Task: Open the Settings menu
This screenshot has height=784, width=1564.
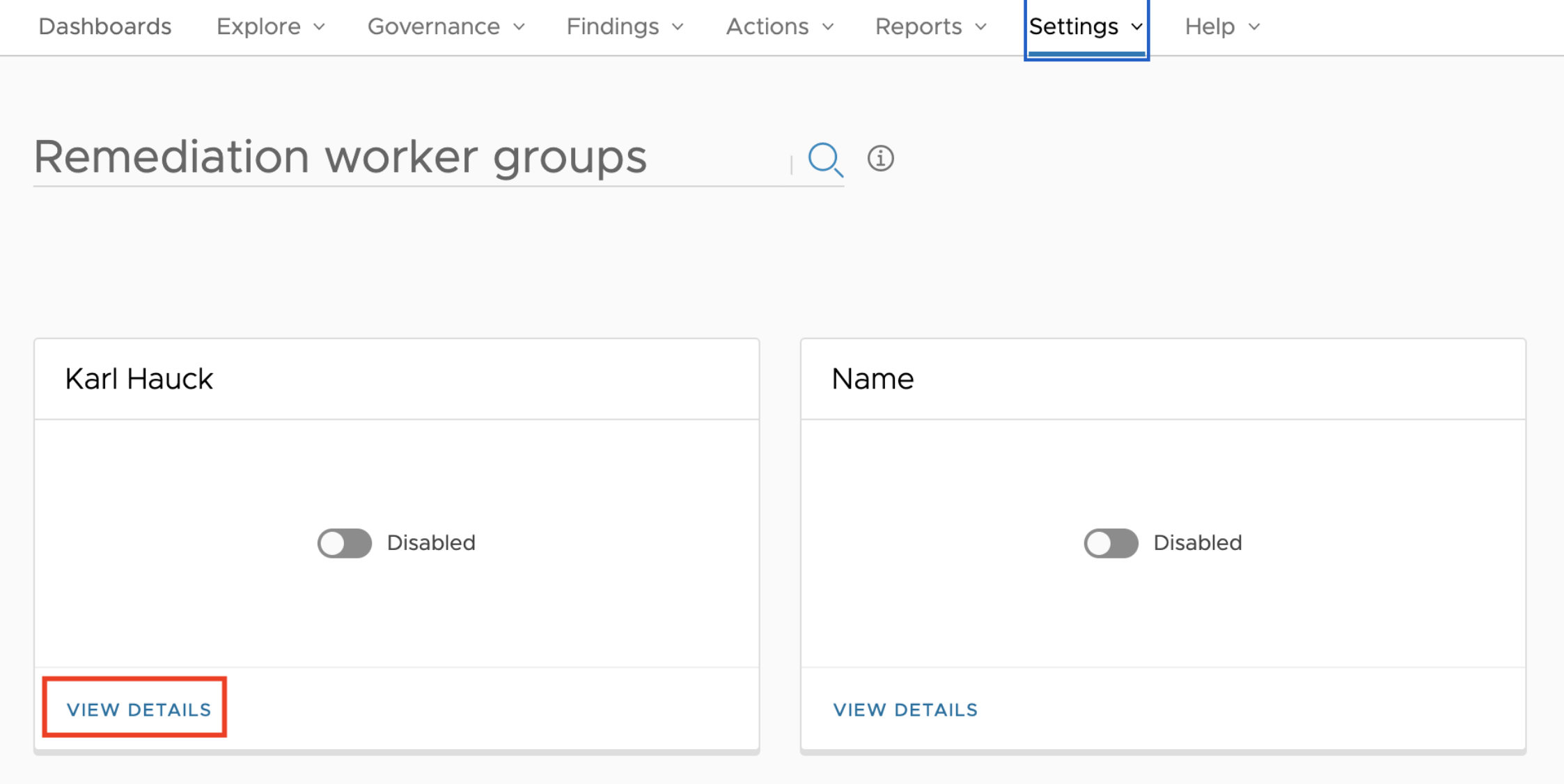Action: pyautogui.click(x=1085, y=26)
